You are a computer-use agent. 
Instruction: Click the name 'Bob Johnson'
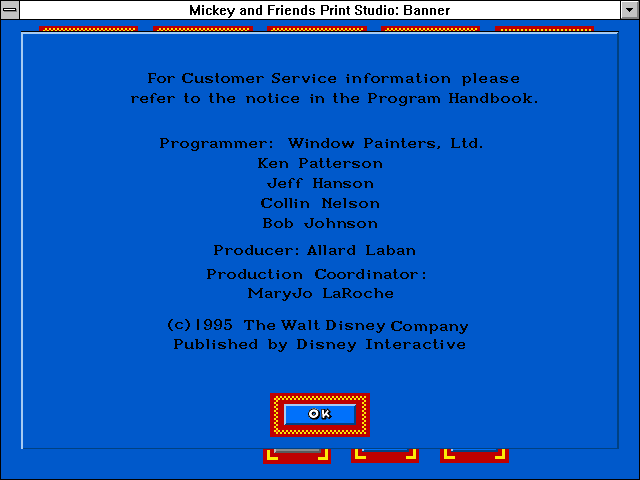(x=320, y=224)
